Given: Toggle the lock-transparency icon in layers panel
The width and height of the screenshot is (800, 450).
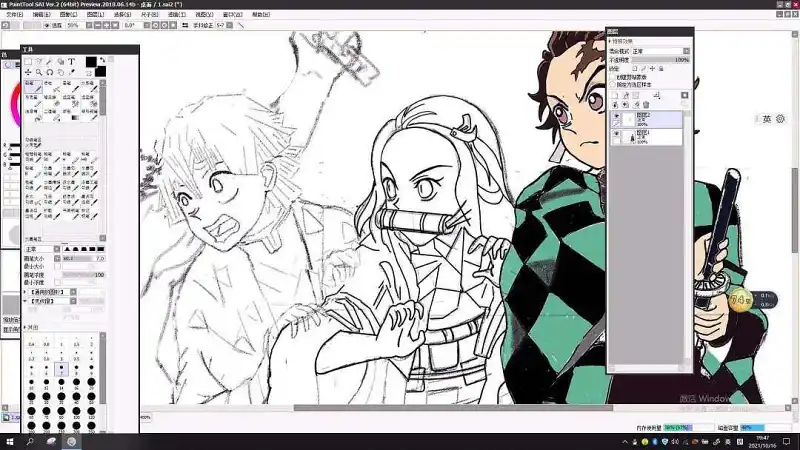Looking at the screenshot, I should [635, 68].
